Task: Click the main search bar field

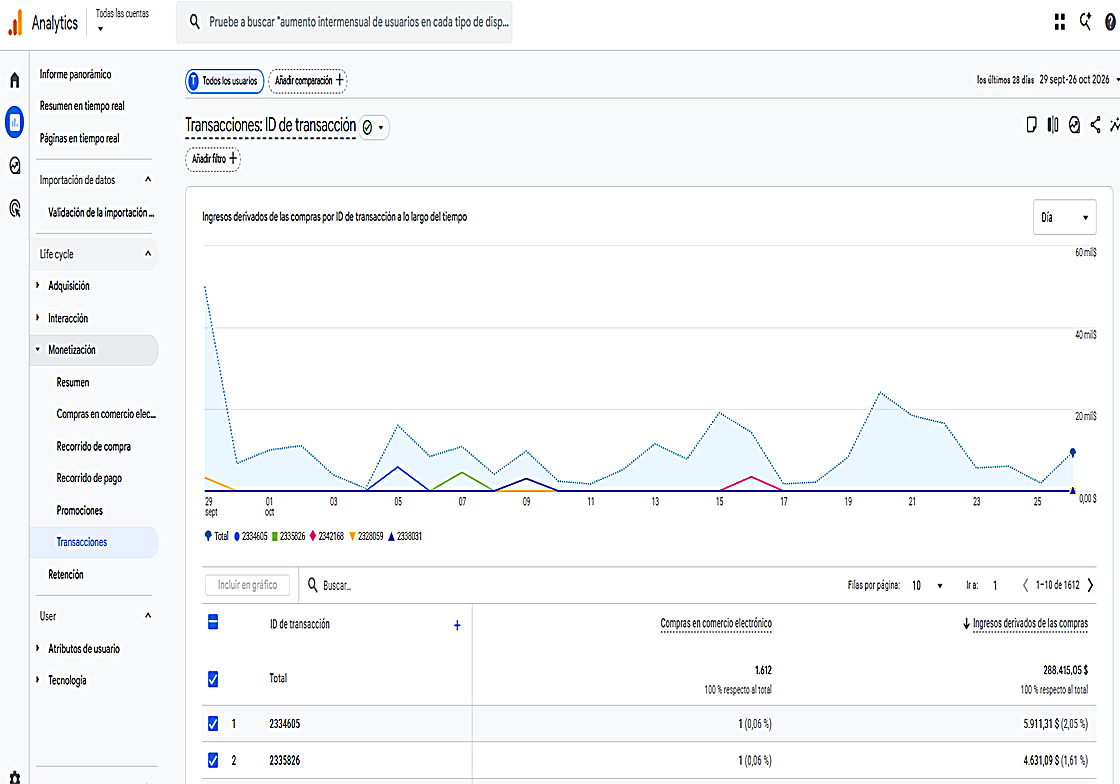Action: pyautogui.click(x=344, y=22)
